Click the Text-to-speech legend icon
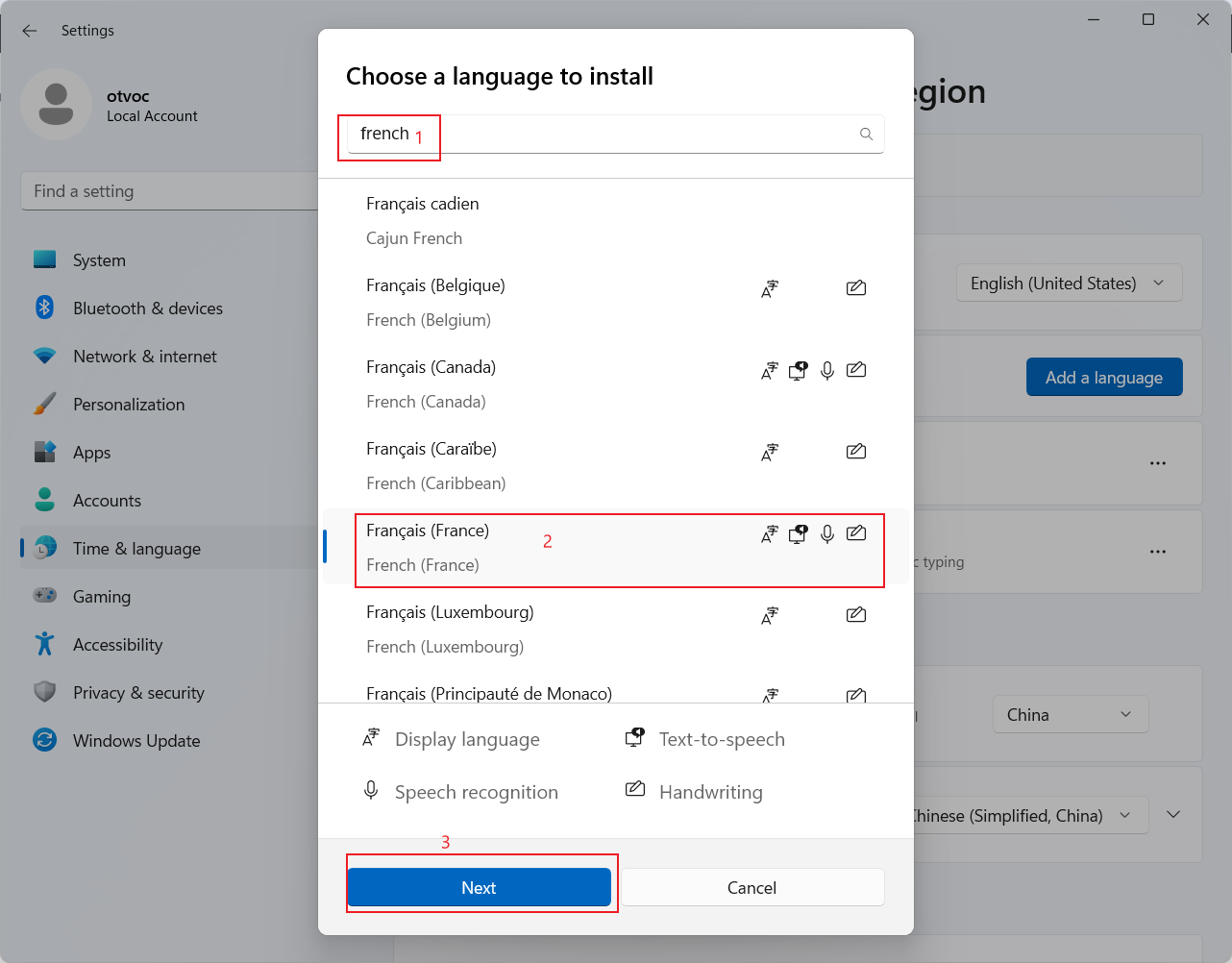 (635, 738)
